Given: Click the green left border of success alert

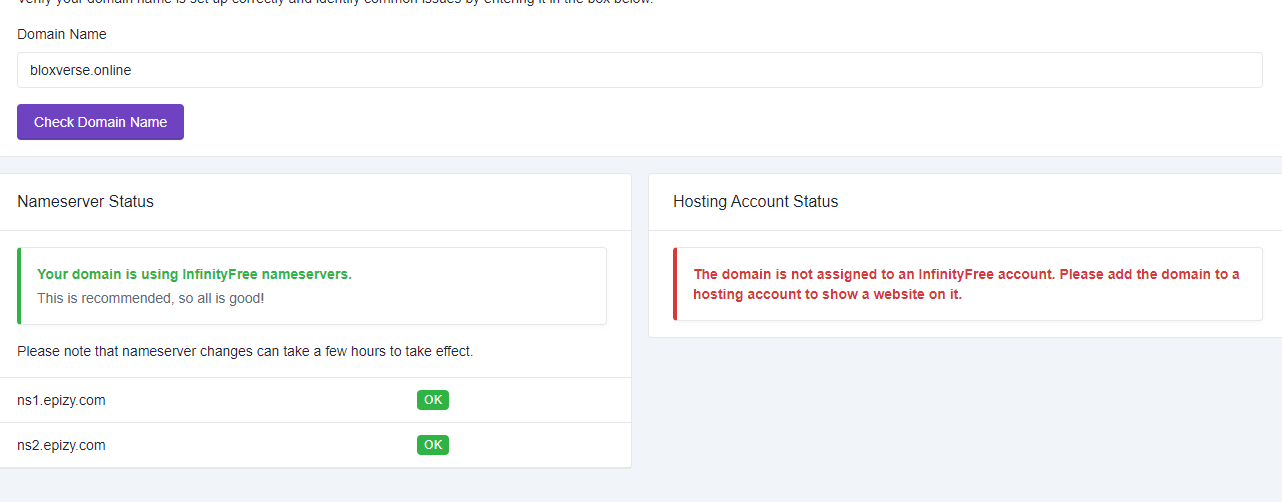Looking at the screenshot, I should (x=19, y=286).
